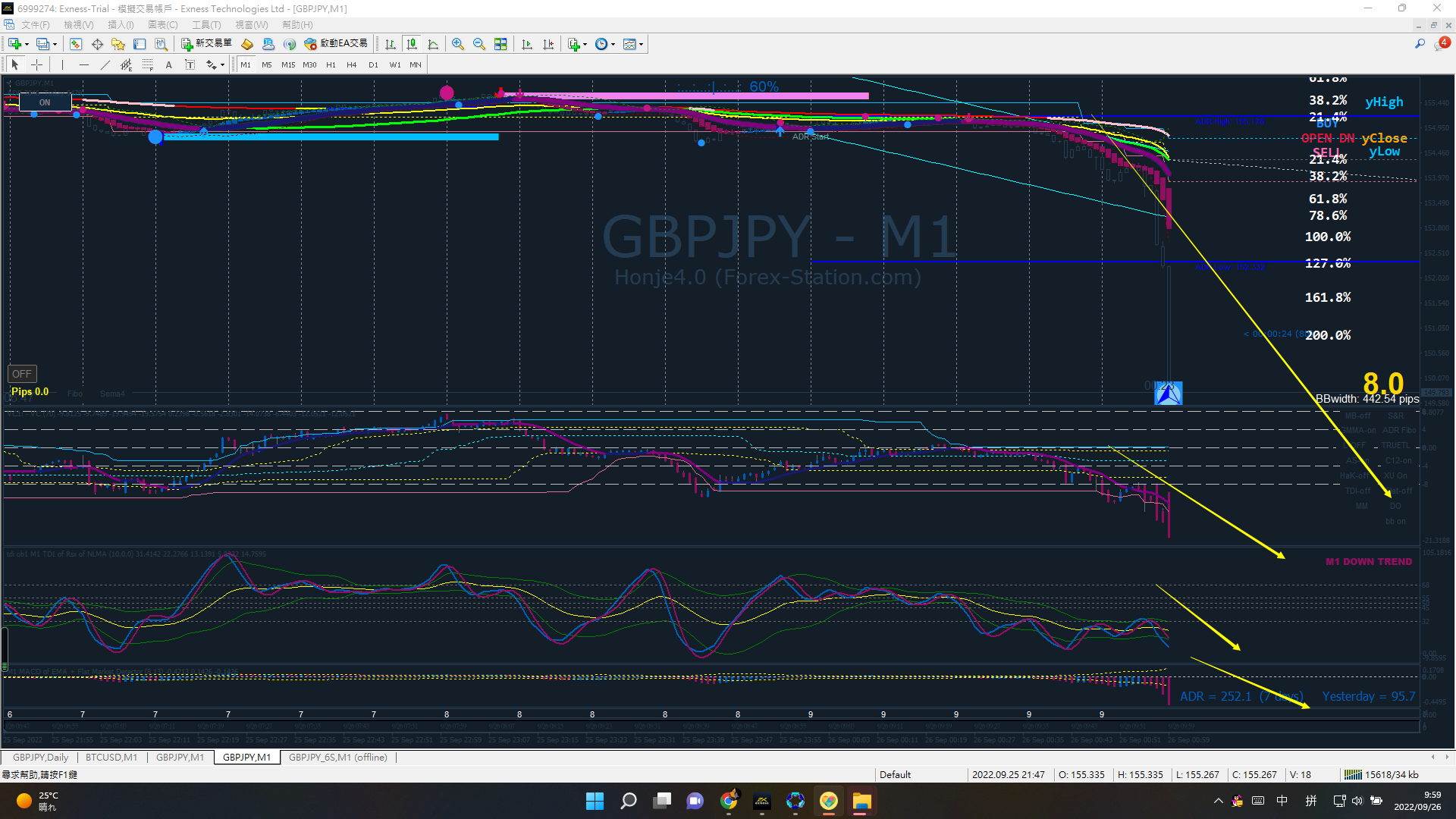Screen dimensions: 1456x819
Task: Expand the periodicity clock dropdown
Action: 613,45
